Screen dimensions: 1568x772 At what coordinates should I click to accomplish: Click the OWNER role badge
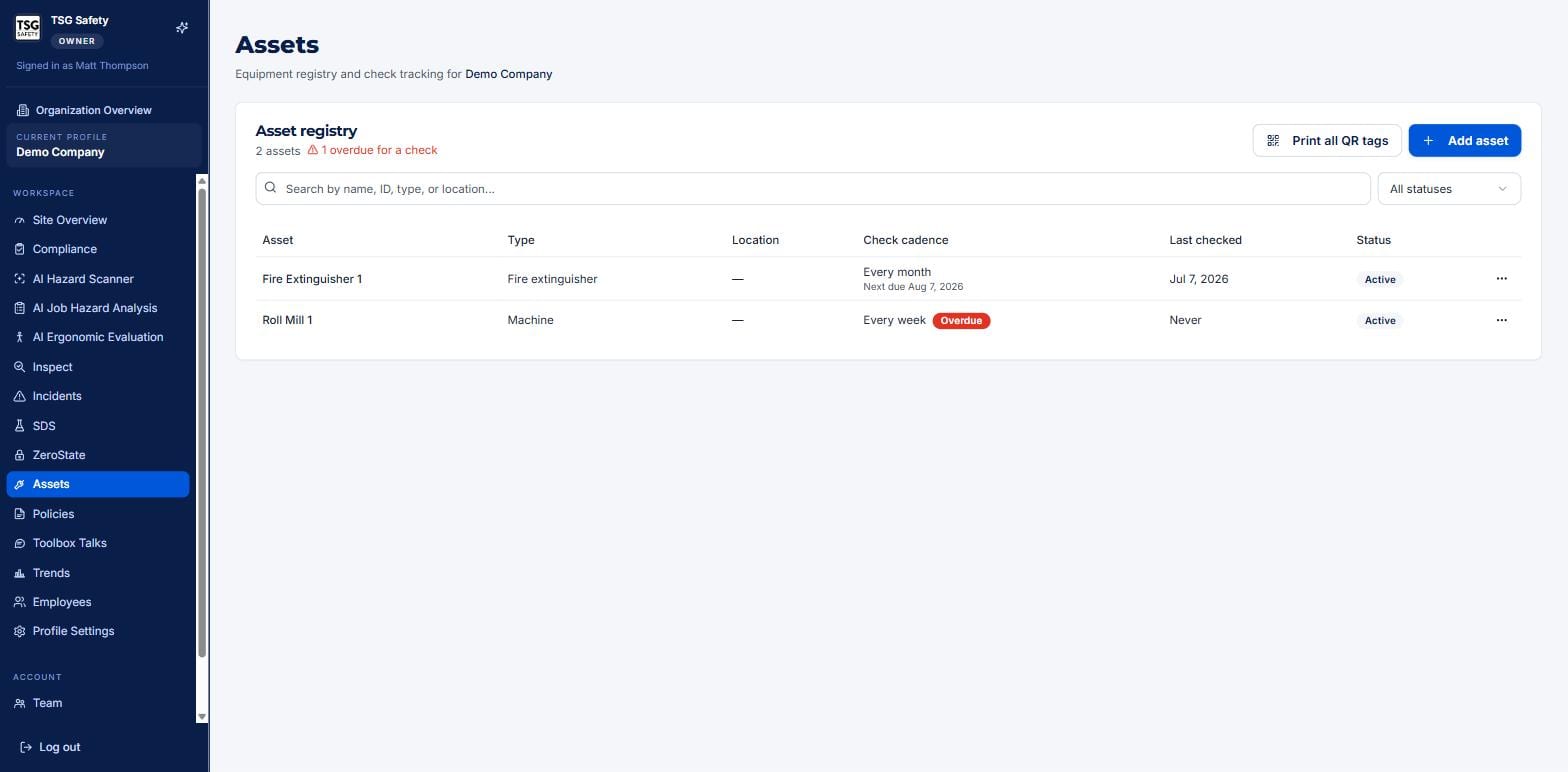coord(77,41)
